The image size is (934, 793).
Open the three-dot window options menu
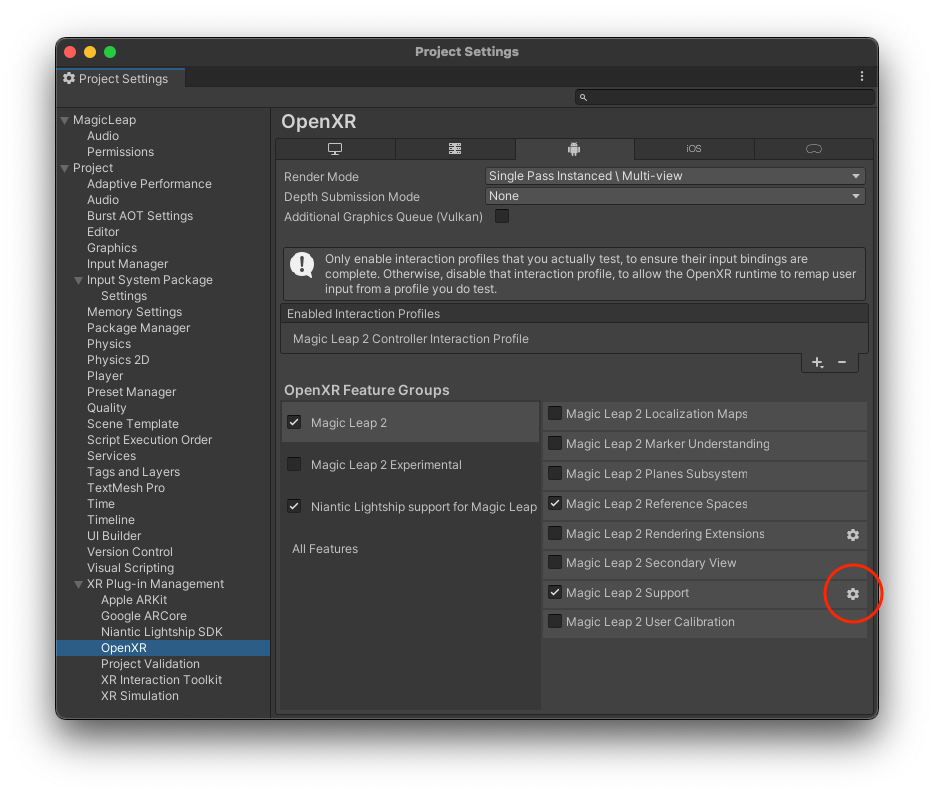coord(861,76)
